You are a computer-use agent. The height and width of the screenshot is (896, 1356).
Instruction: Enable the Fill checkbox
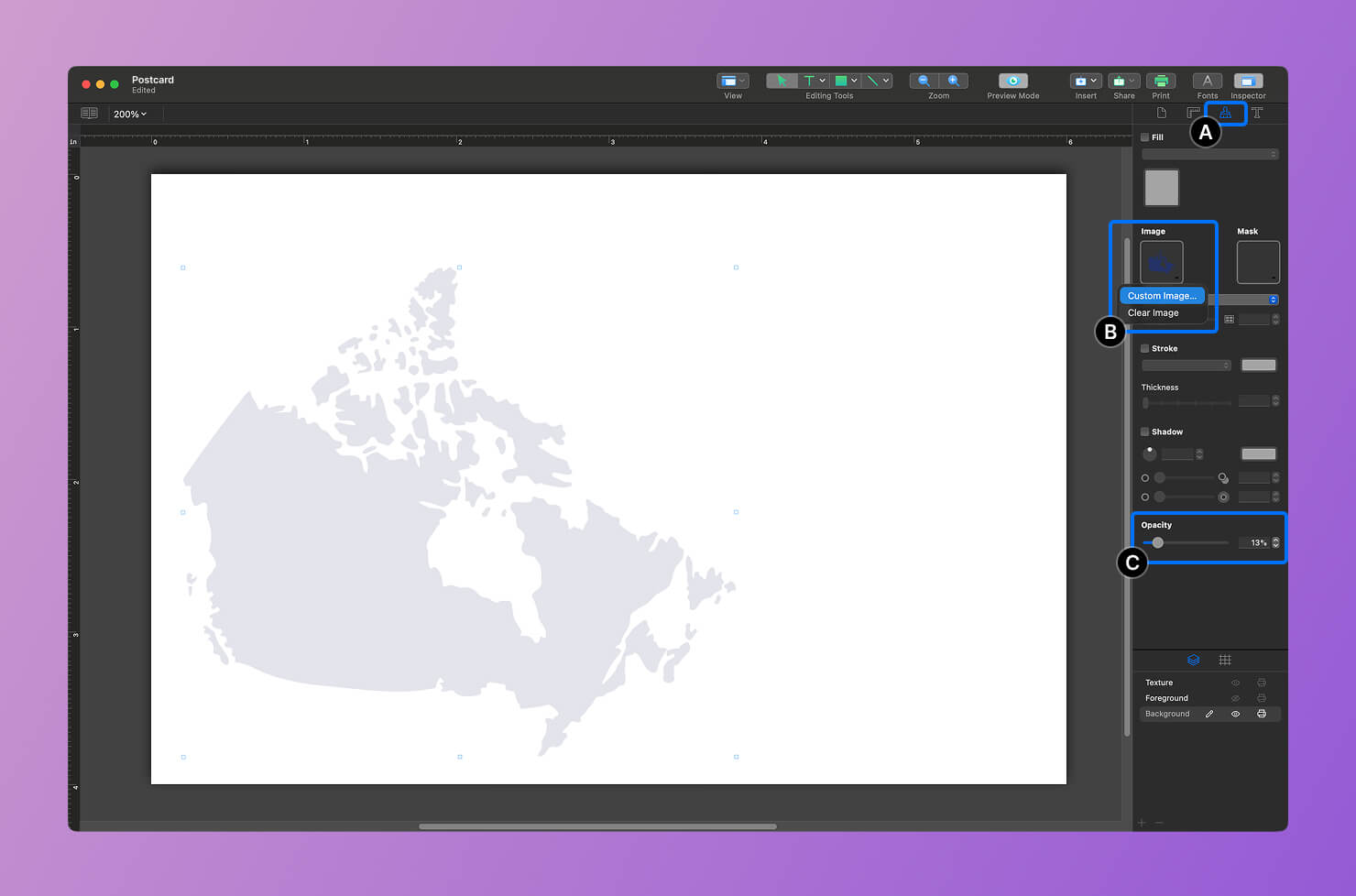click(x=1144, y=136)
